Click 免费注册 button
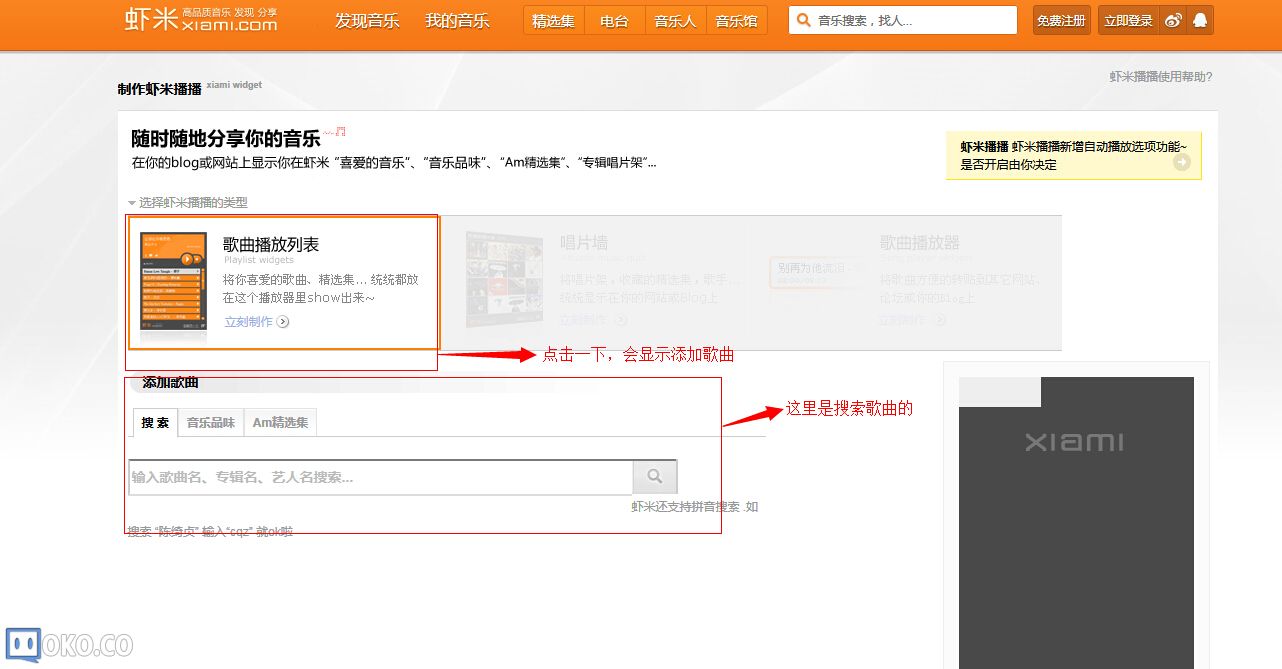Image resolution: width=1282 pixels, height=669 pixels. coord(1061,20)
